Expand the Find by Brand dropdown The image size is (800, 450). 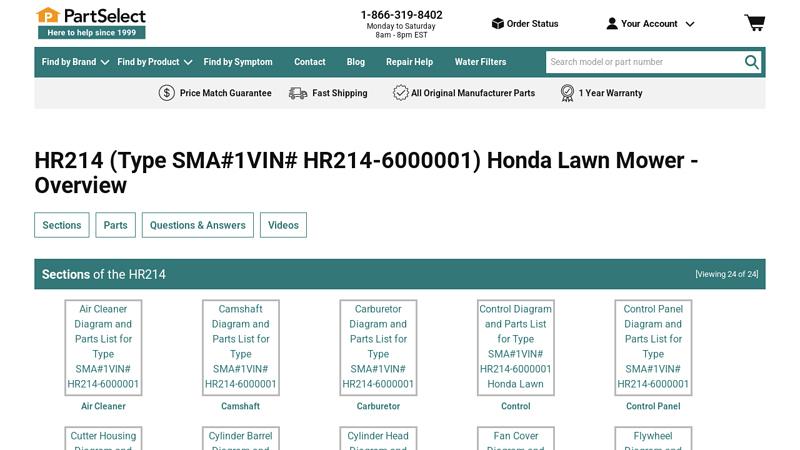click(75, 62)
